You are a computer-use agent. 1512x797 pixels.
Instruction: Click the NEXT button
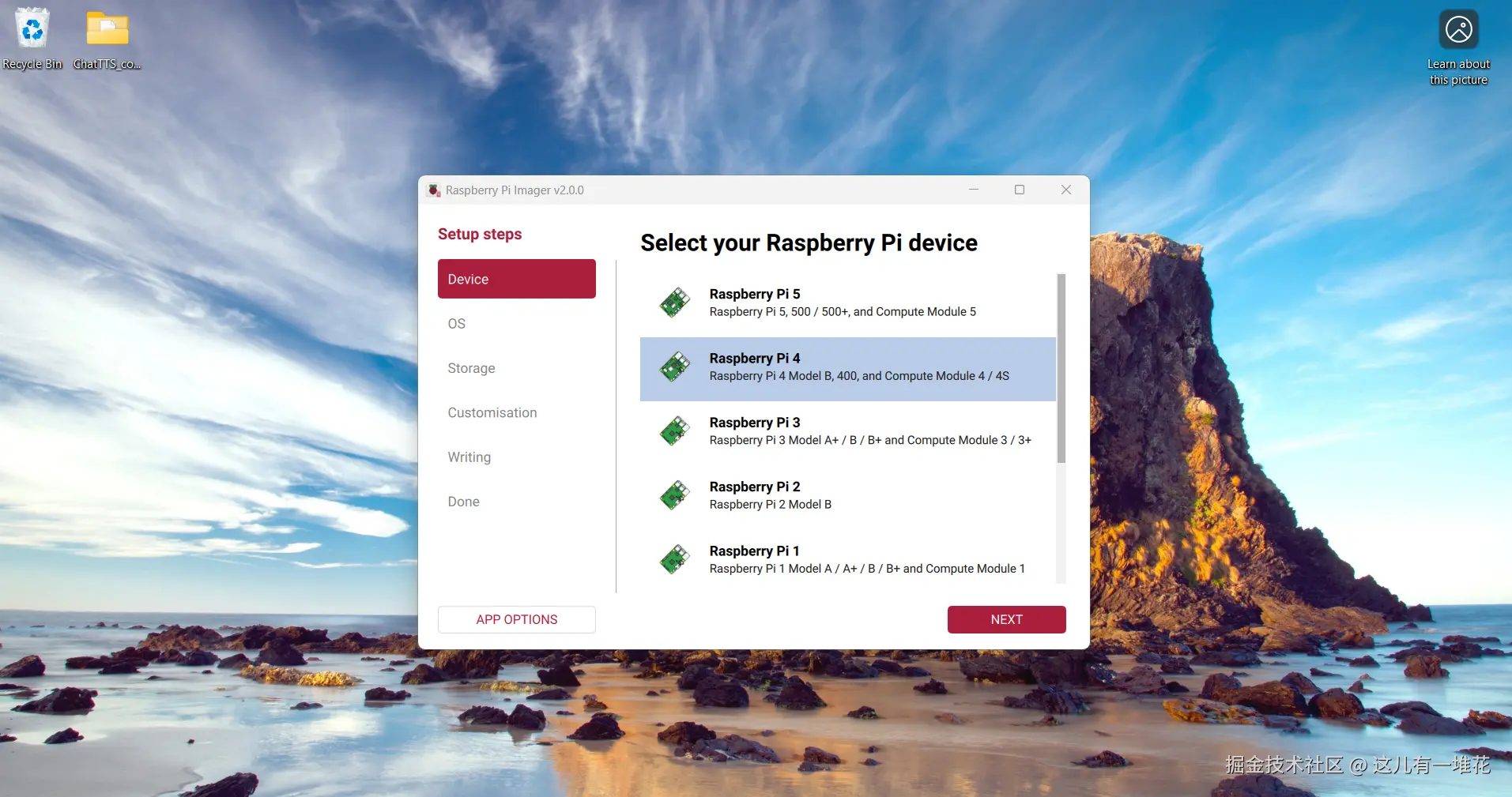(1006, 620)
